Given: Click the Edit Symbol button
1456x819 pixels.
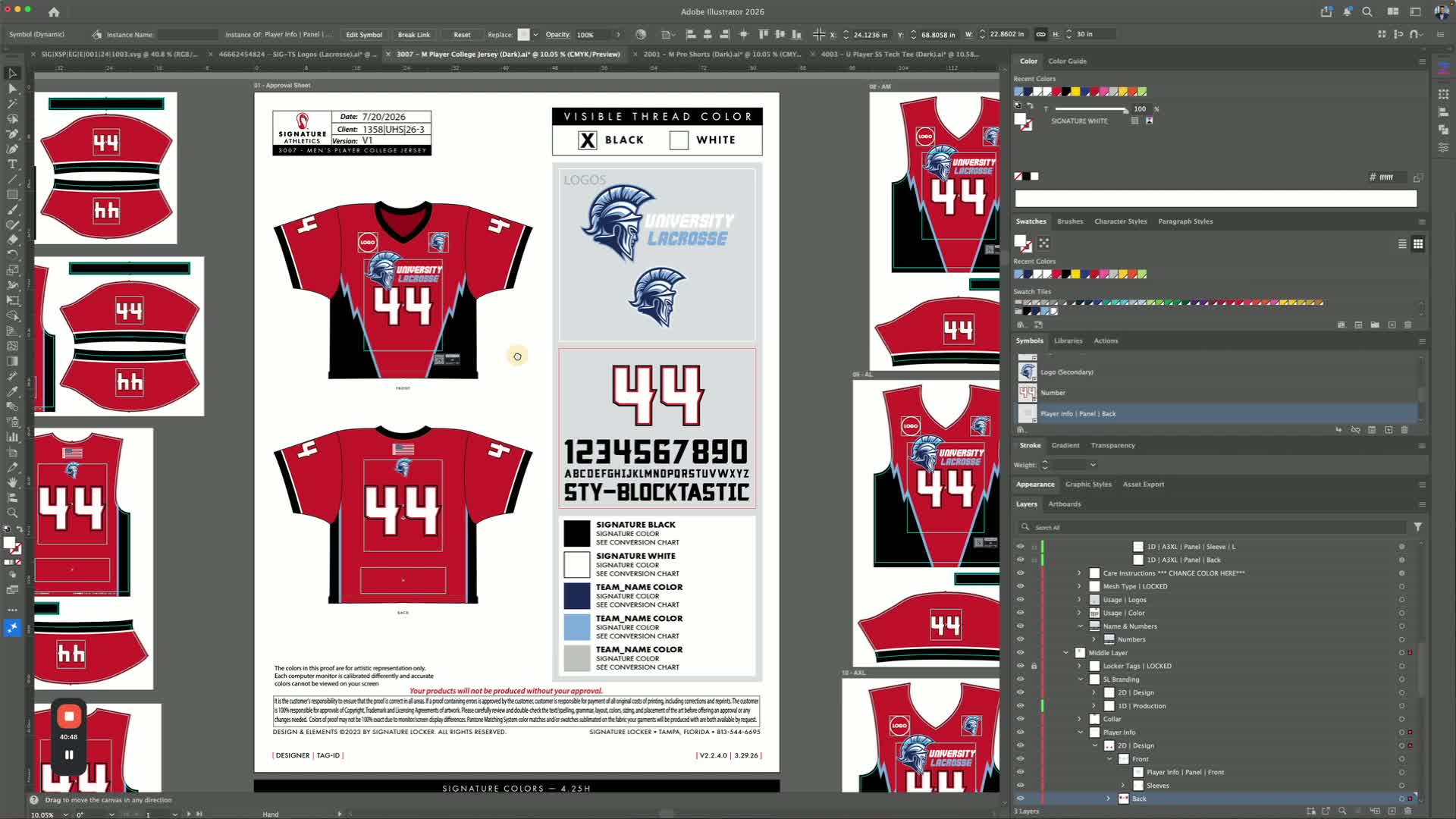Looking at the screenshot, I should [x=364, y=34].
